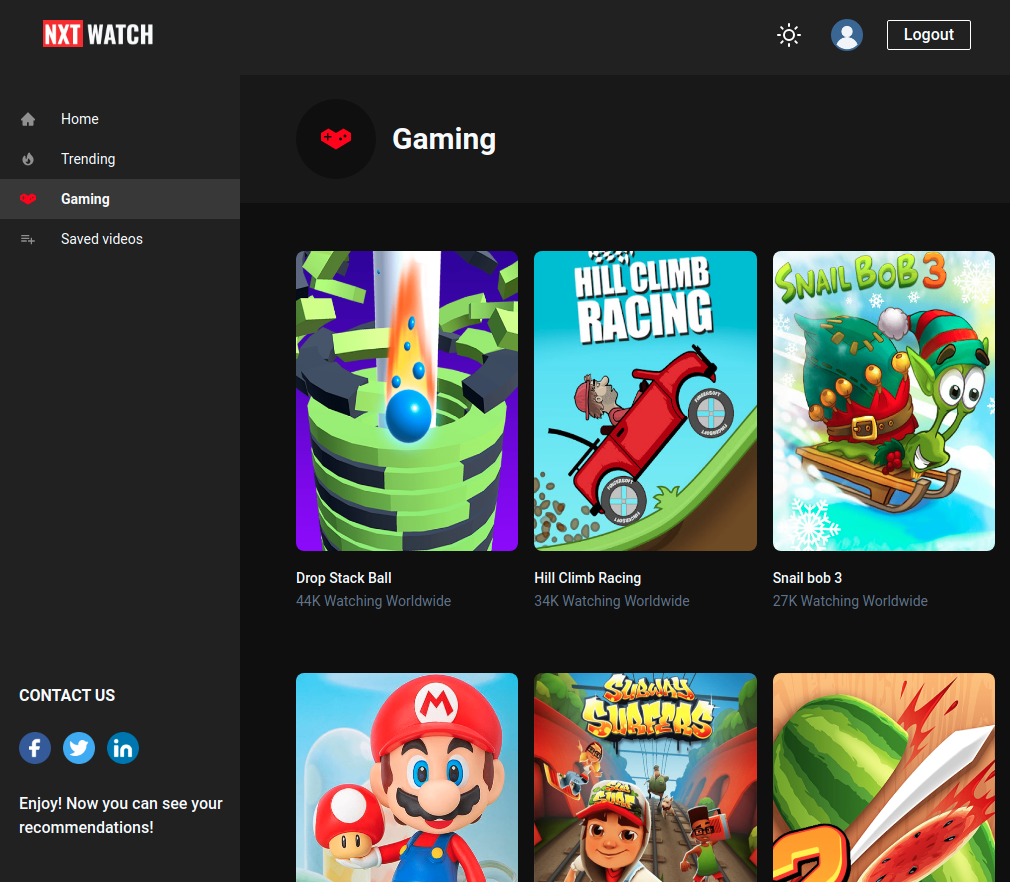Click the Trending flame icon
1010x882 pixels.
pyautogui.click(x=28, y=159)
